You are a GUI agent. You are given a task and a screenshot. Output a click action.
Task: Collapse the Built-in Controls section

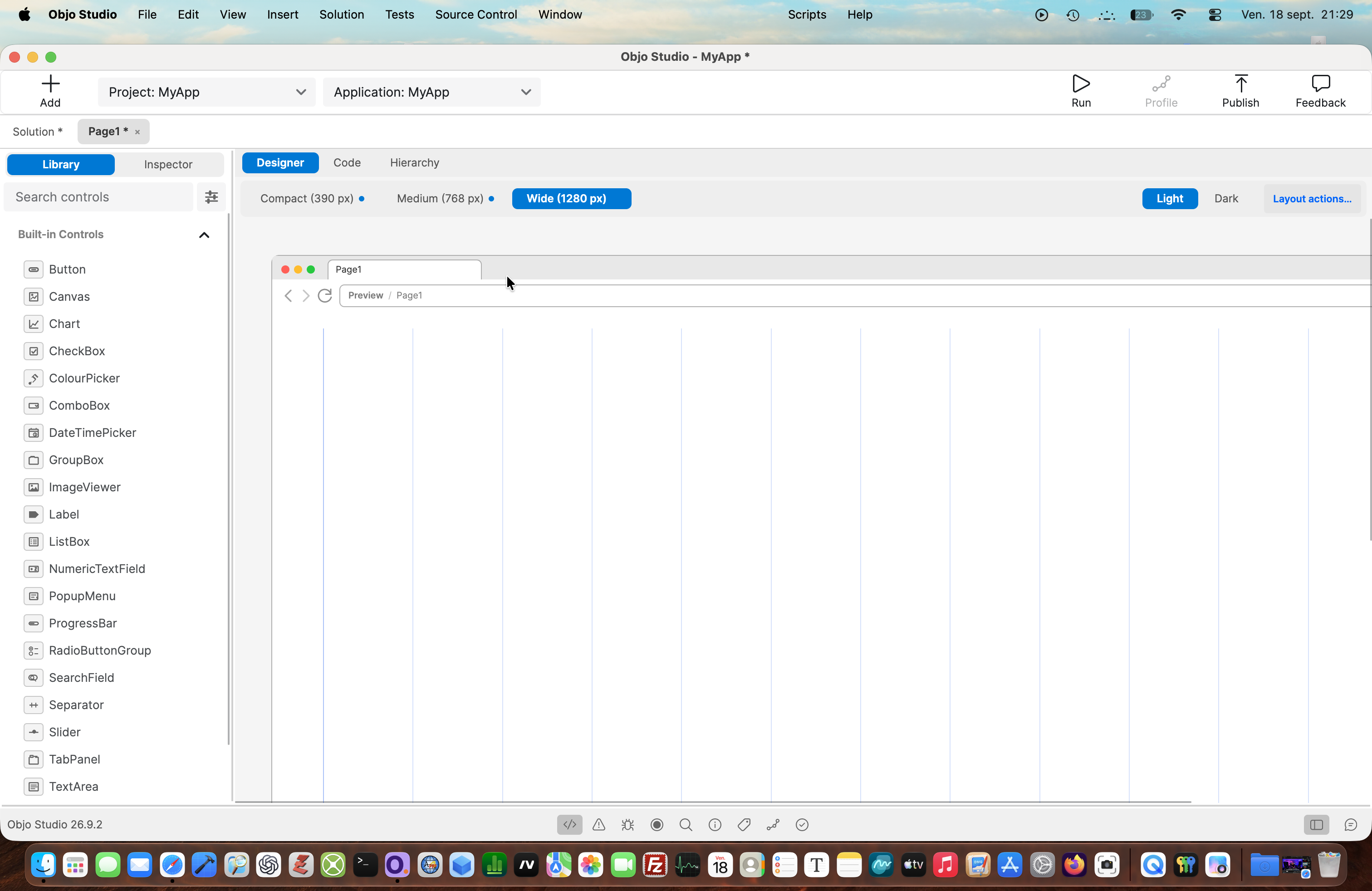point(204,235)
